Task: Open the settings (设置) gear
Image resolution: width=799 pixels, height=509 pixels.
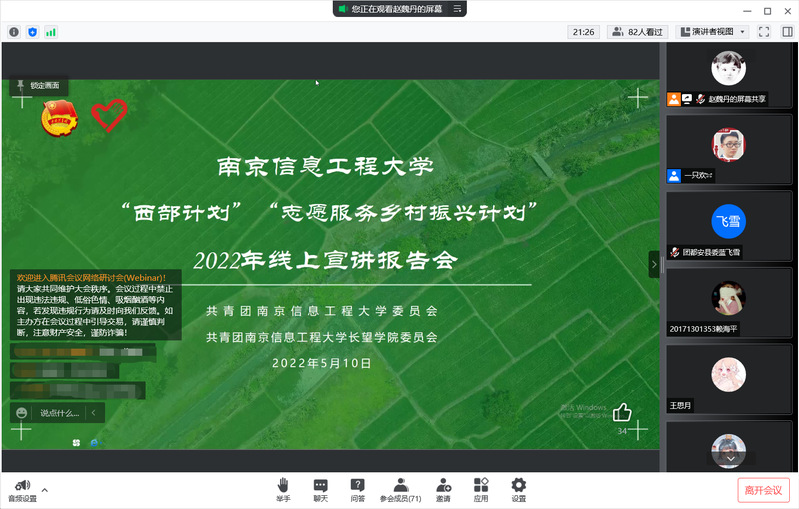Action: tap(518, 489)
